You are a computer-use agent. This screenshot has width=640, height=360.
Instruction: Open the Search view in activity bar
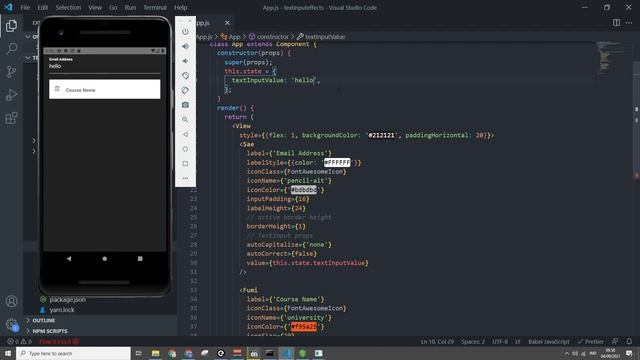[x=11, y=49]
